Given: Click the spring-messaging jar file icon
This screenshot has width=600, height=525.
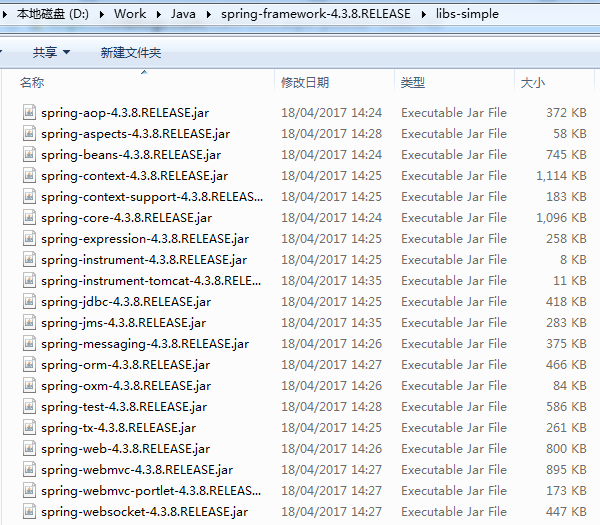Looking at the screenshot, I should click(x=29, y=344).
